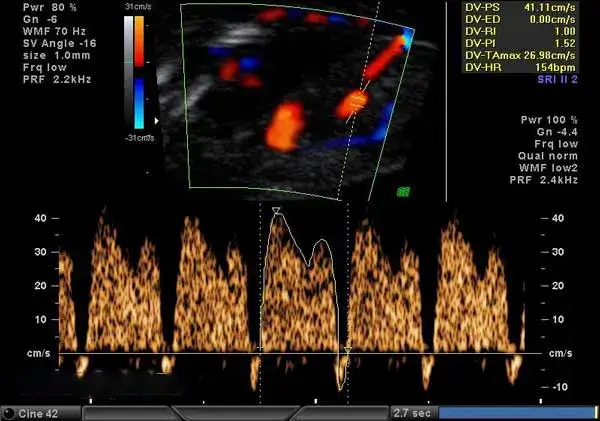Select the DV-PS measurement row
The image size is (600, 421).
click(528, 6)
